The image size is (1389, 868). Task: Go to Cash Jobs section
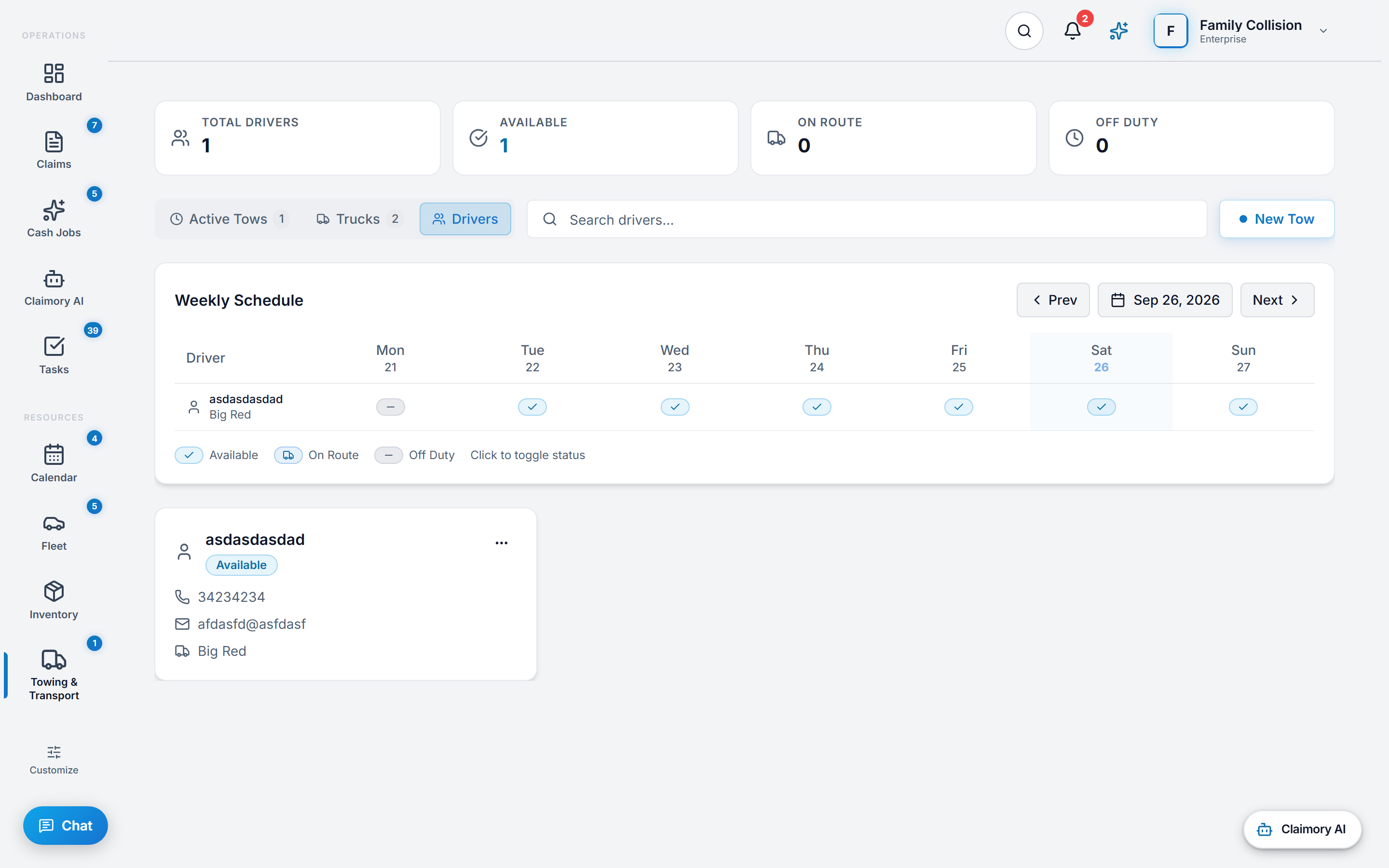54,219
